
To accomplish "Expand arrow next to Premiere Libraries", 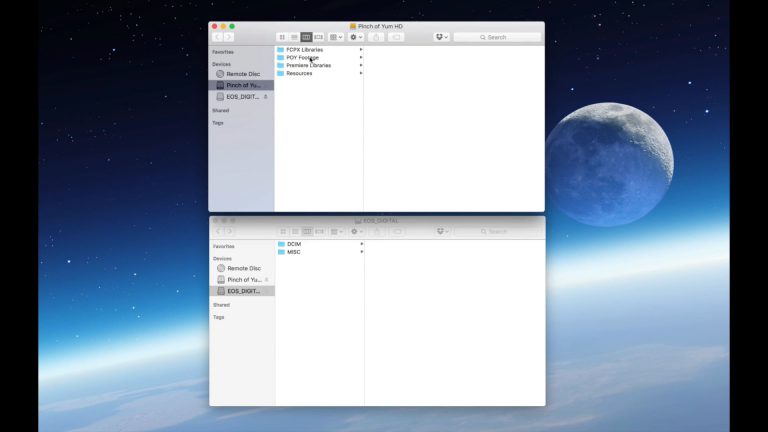I will pos(361,65).
